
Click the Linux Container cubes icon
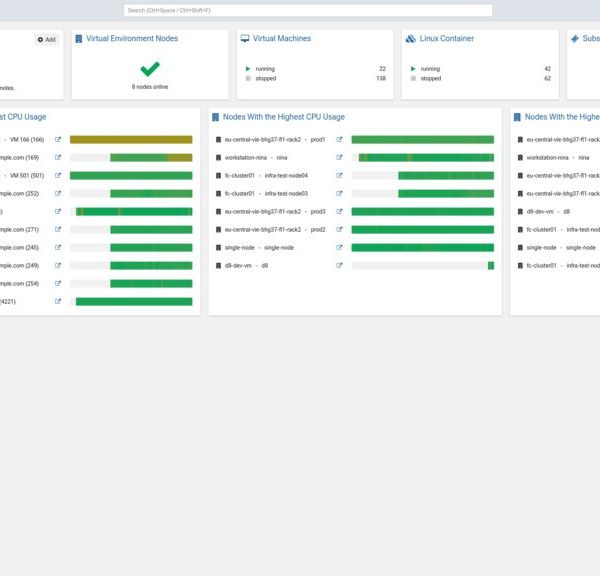(410, 39)
